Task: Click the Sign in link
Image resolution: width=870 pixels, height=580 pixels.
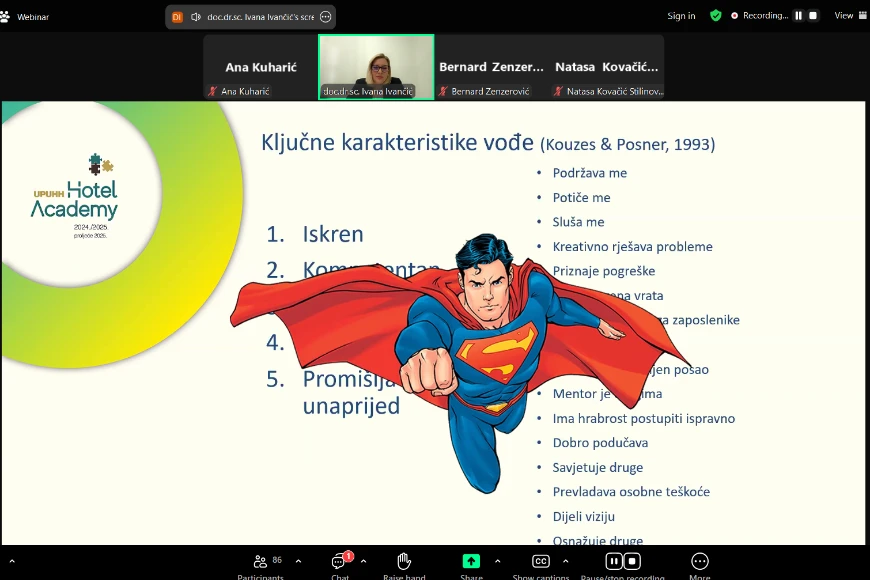Action: (681, 16)
